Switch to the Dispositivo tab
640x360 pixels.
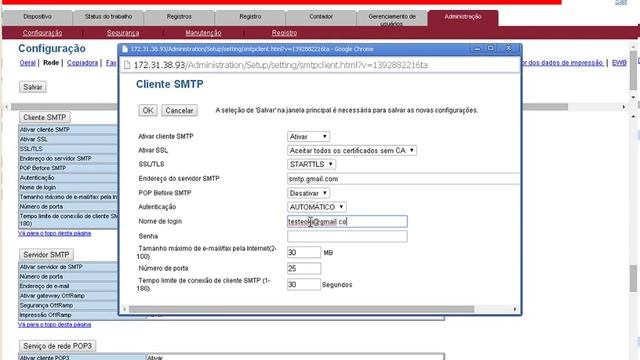click(37, 17)
